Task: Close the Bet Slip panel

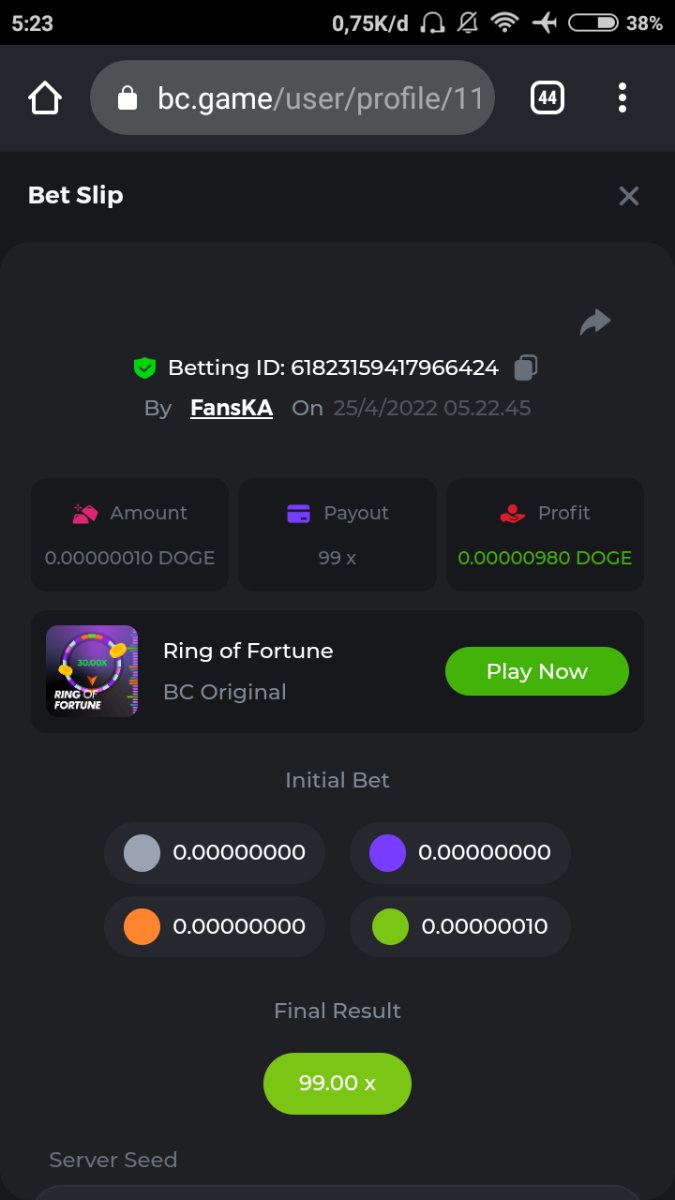Action: 628,196
